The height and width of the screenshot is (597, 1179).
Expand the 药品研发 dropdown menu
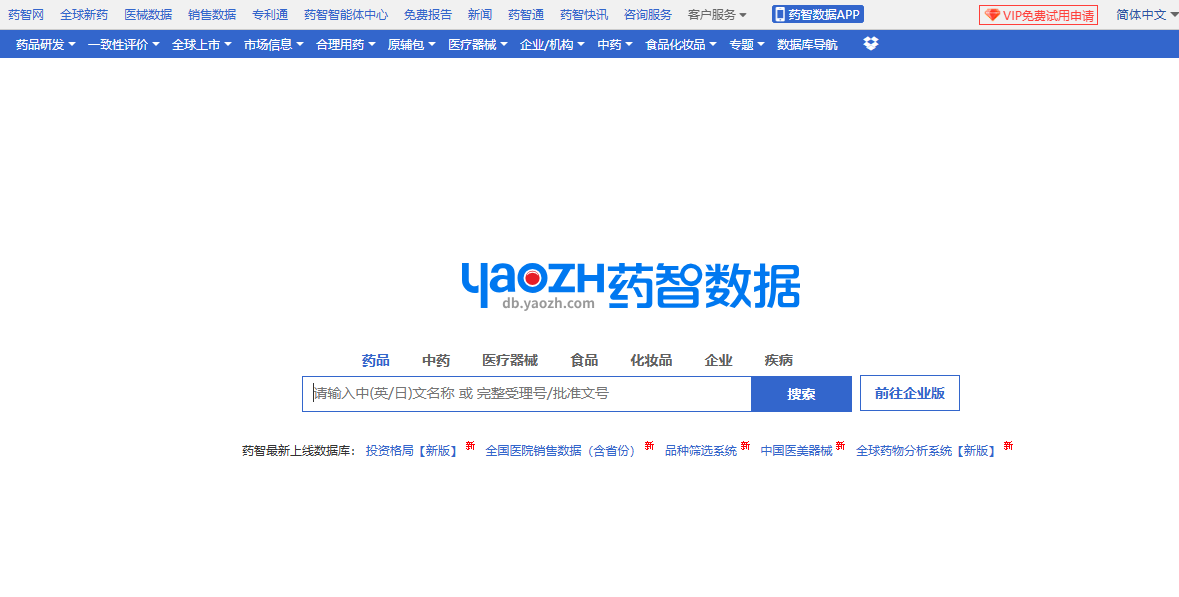pyautogui.click(x=46, y=44)
